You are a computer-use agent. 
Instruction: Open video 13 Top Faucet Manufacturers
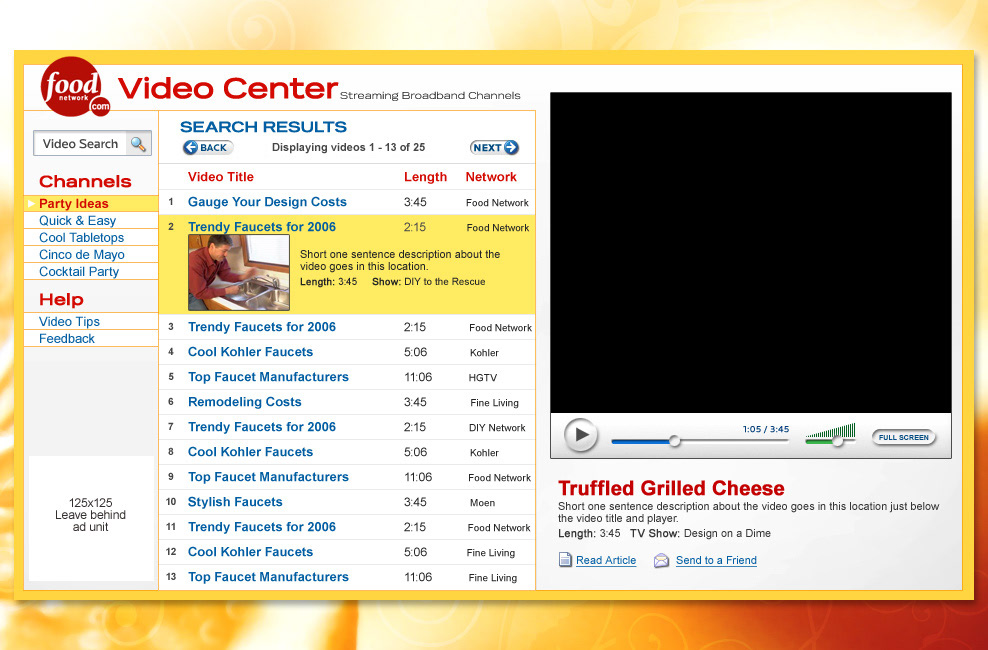click(x=268, y=577)
